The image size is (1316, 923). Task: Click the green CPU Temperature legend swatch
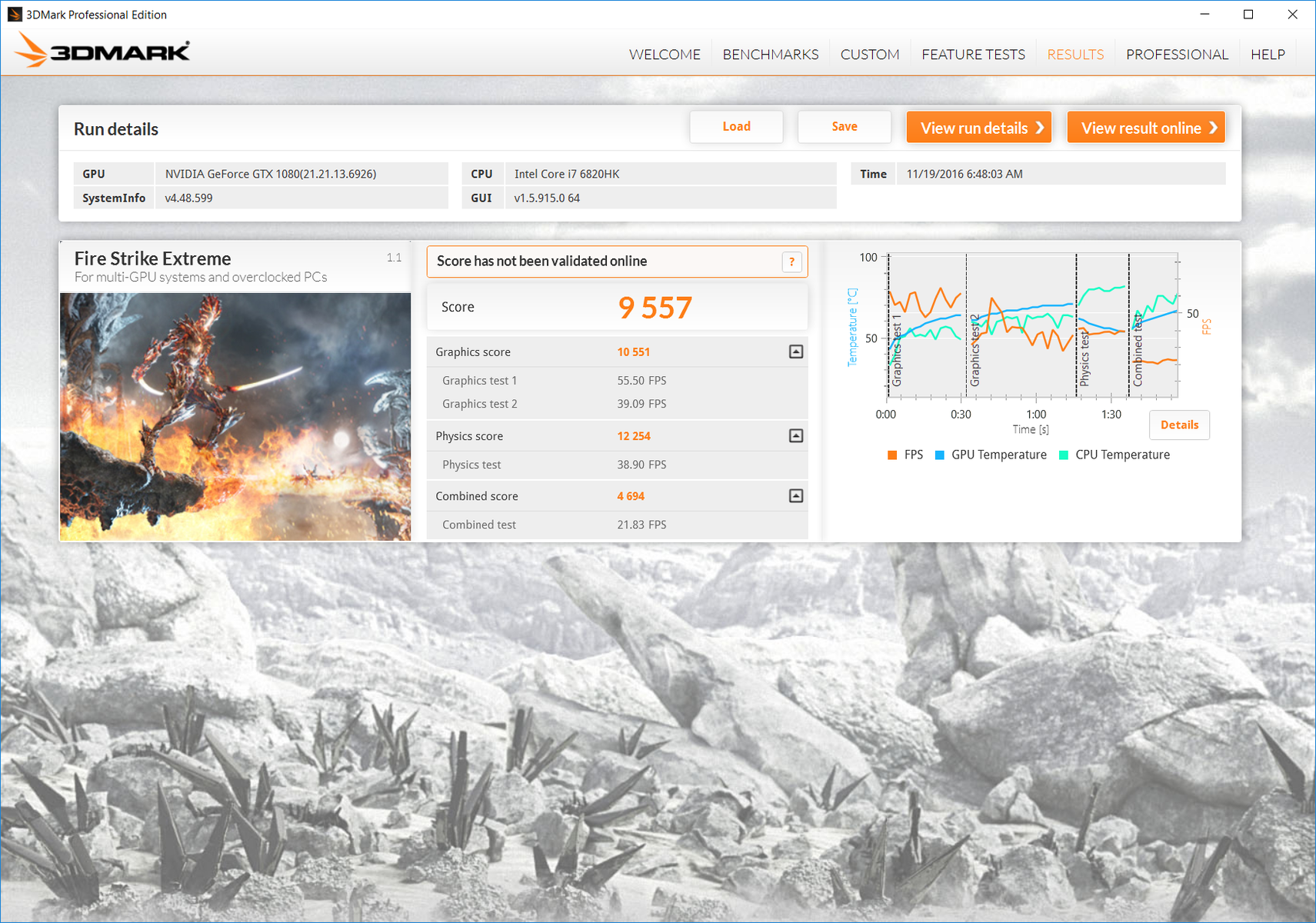(1064, 455)
